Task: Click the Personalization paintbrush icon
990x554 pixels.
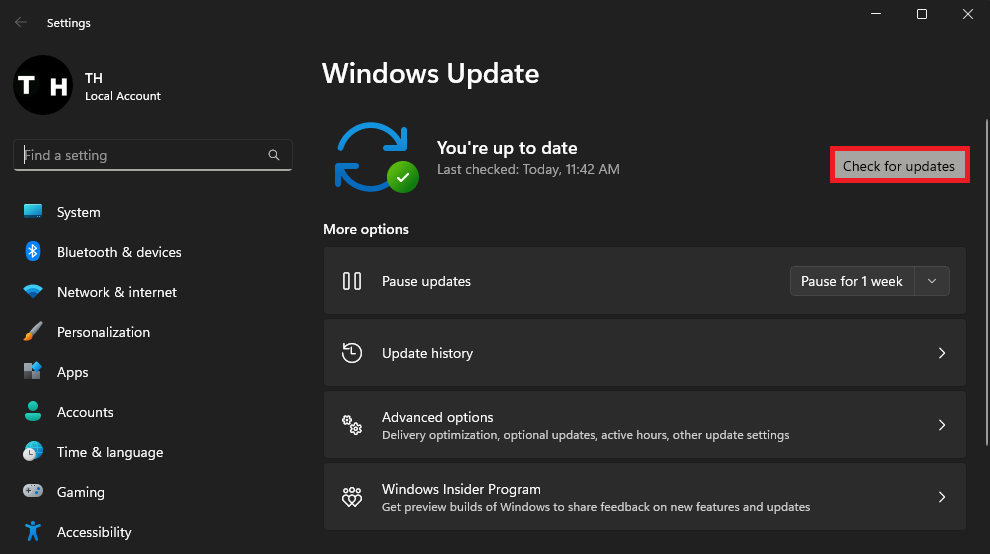Action: (33, 331)
